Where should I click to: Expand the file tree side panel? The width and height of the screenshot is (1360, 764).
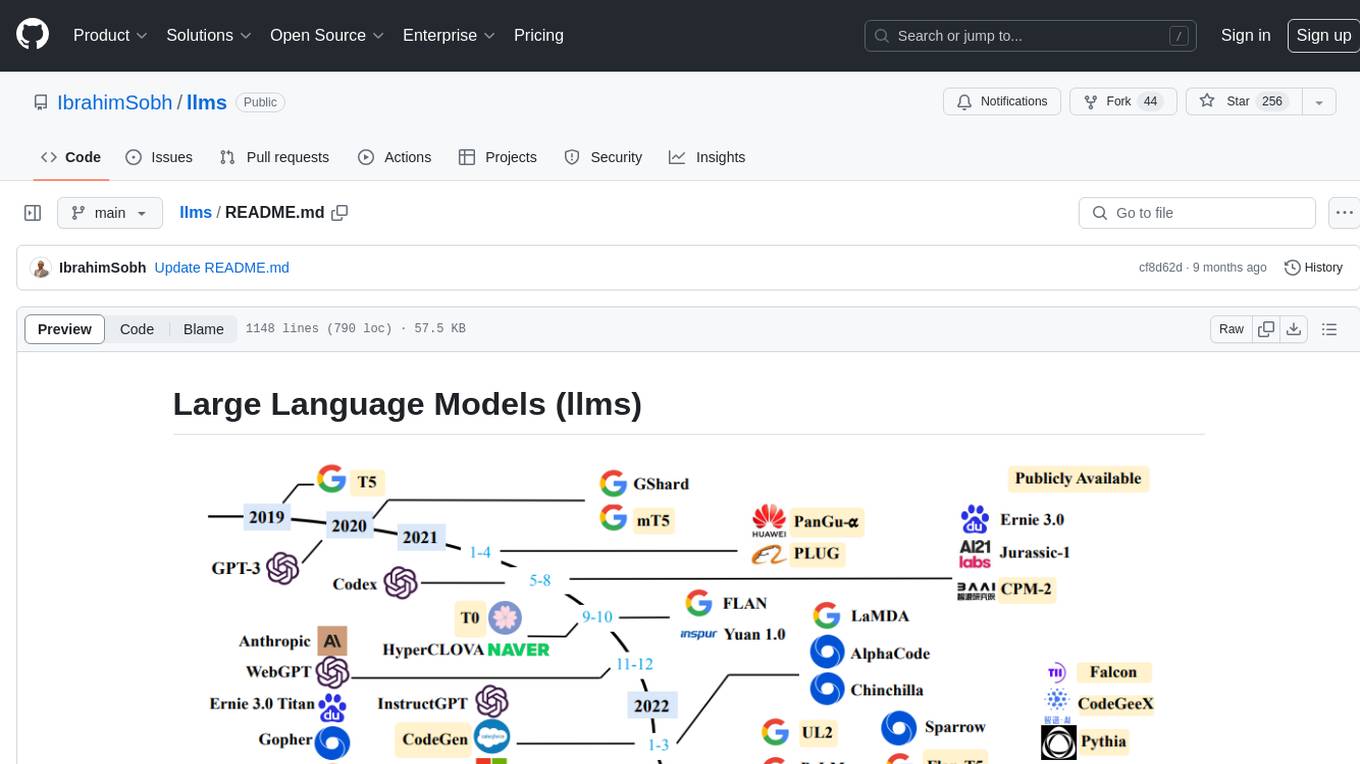[x=32, y=213]
